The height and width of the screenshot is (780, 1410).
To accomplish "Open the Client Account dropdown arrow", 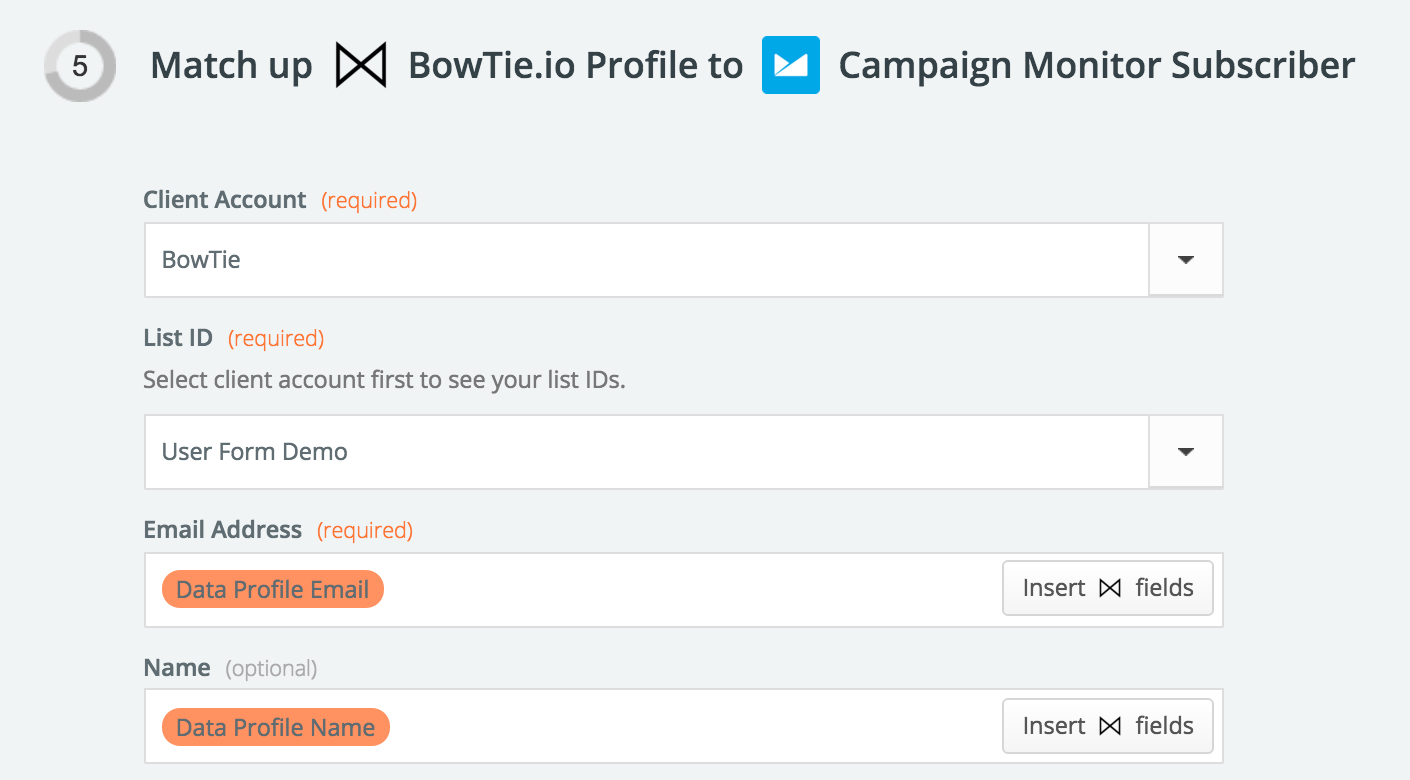I will (1186, 260).
